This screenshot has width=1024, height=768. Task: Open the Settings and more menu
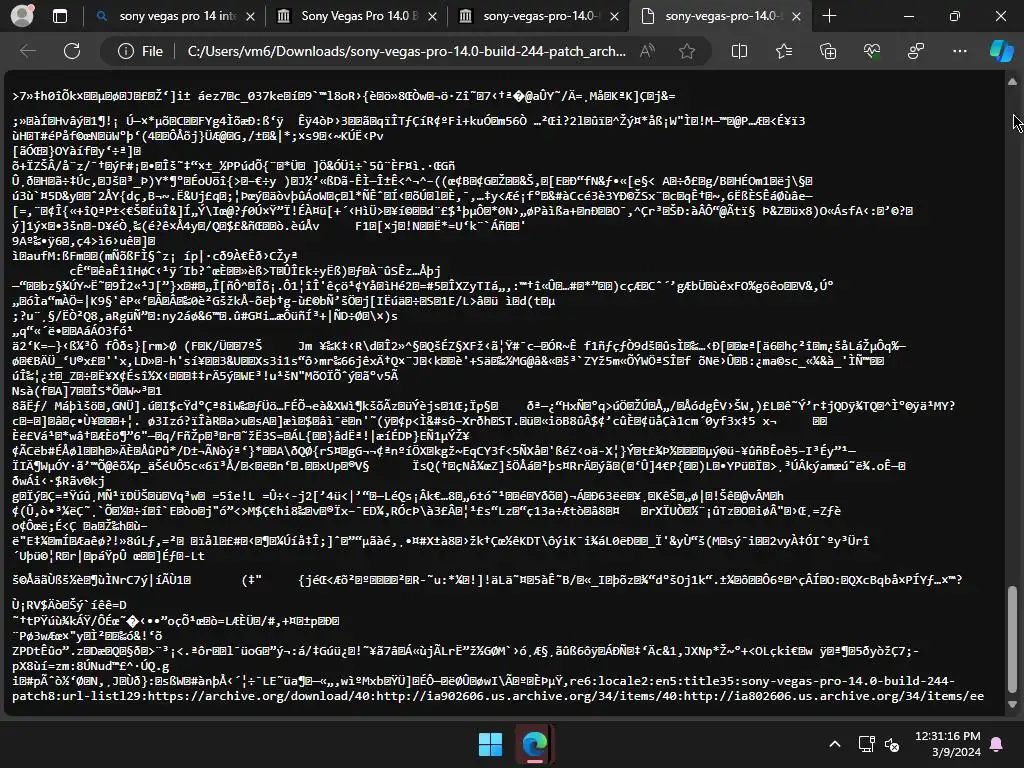(x=959, y=51)
